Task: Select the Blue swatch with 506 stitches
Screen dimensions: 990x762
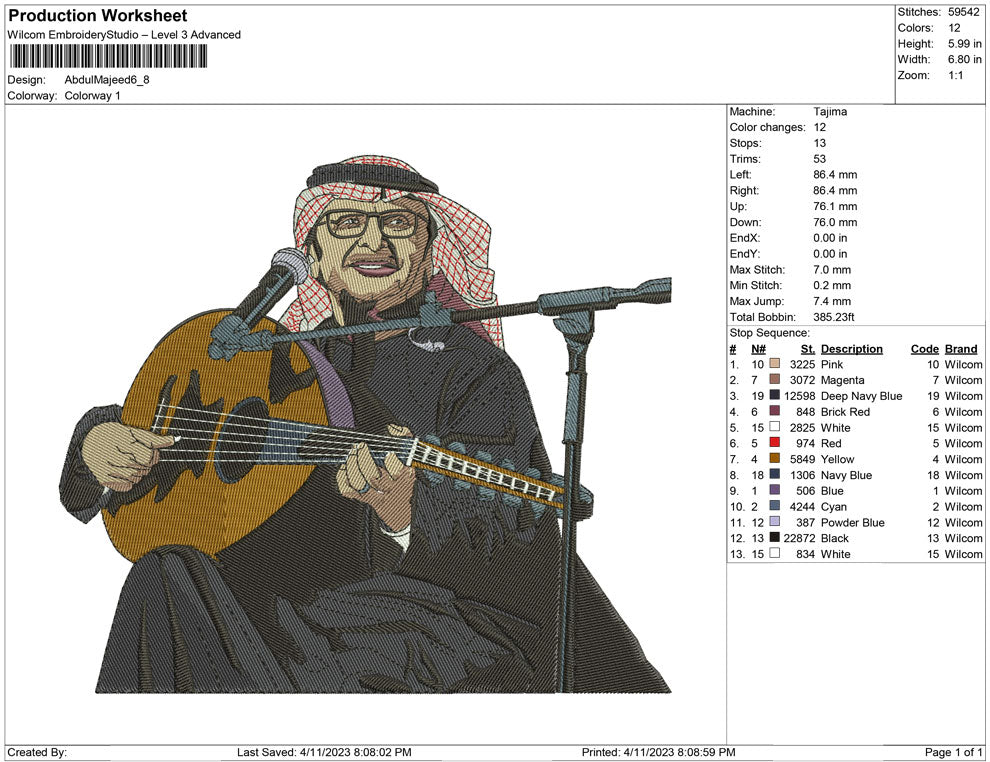Action: [775, 490]
